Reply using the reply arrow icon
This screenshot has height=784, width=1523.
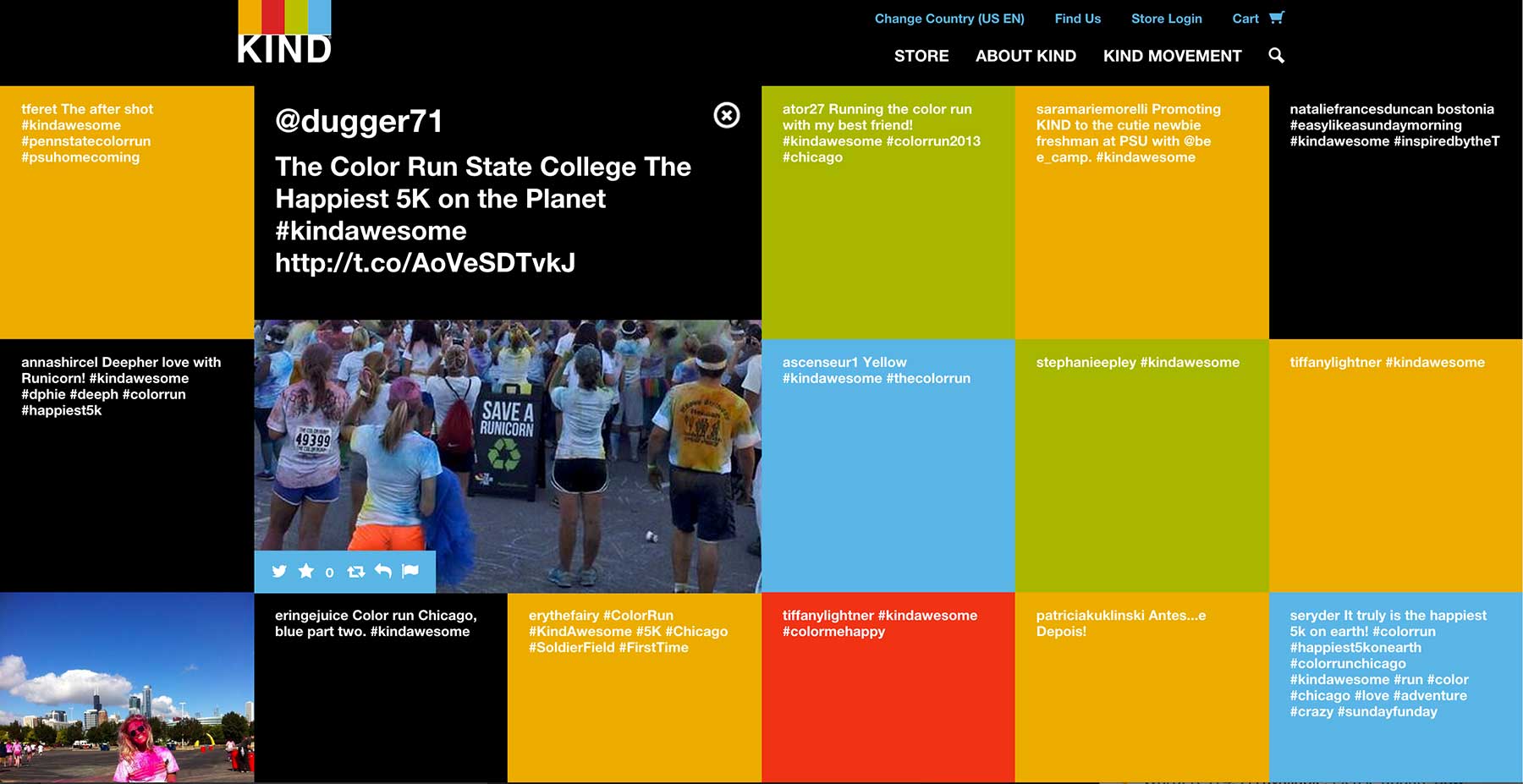tap(383, 572)
